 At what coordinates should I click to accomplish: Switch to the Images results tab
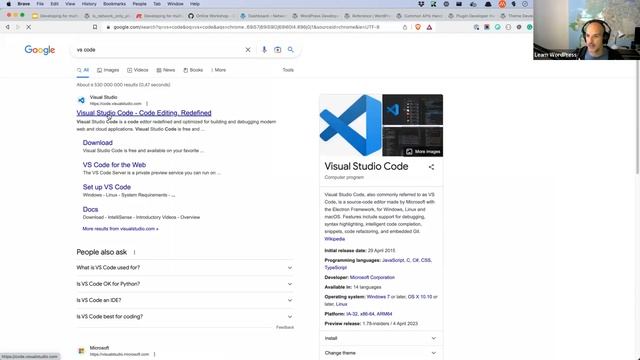[x=108, y=70]
